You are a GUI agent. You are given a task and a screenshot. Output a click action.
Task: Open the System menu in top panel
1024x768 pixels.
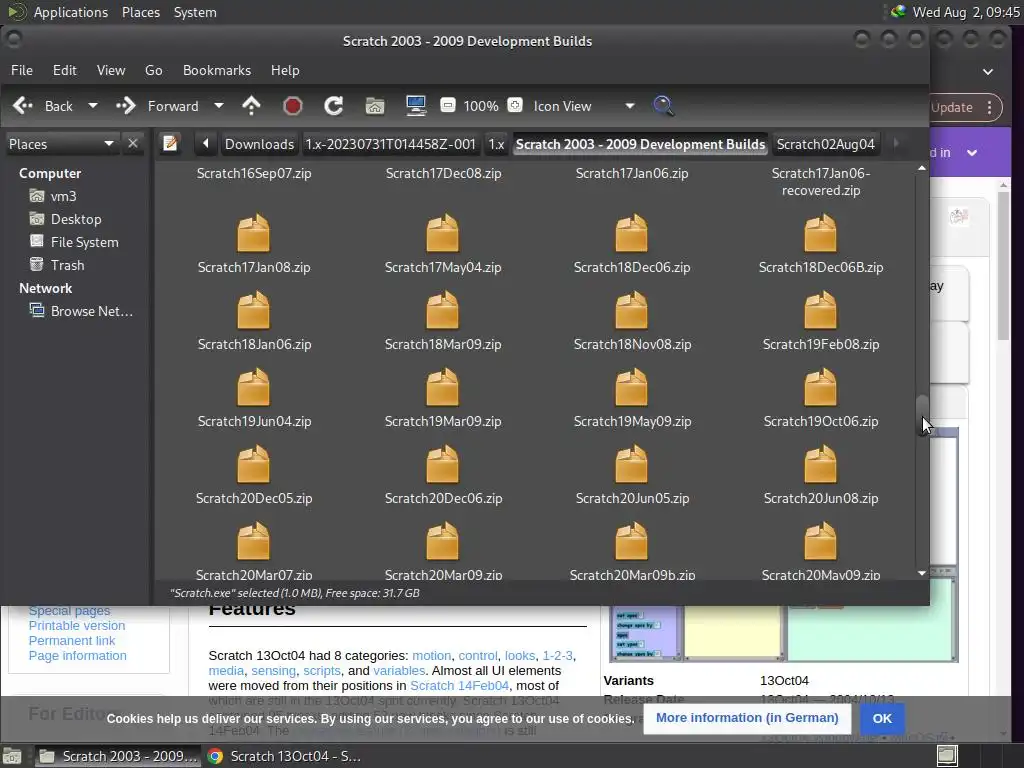(195, 12)
